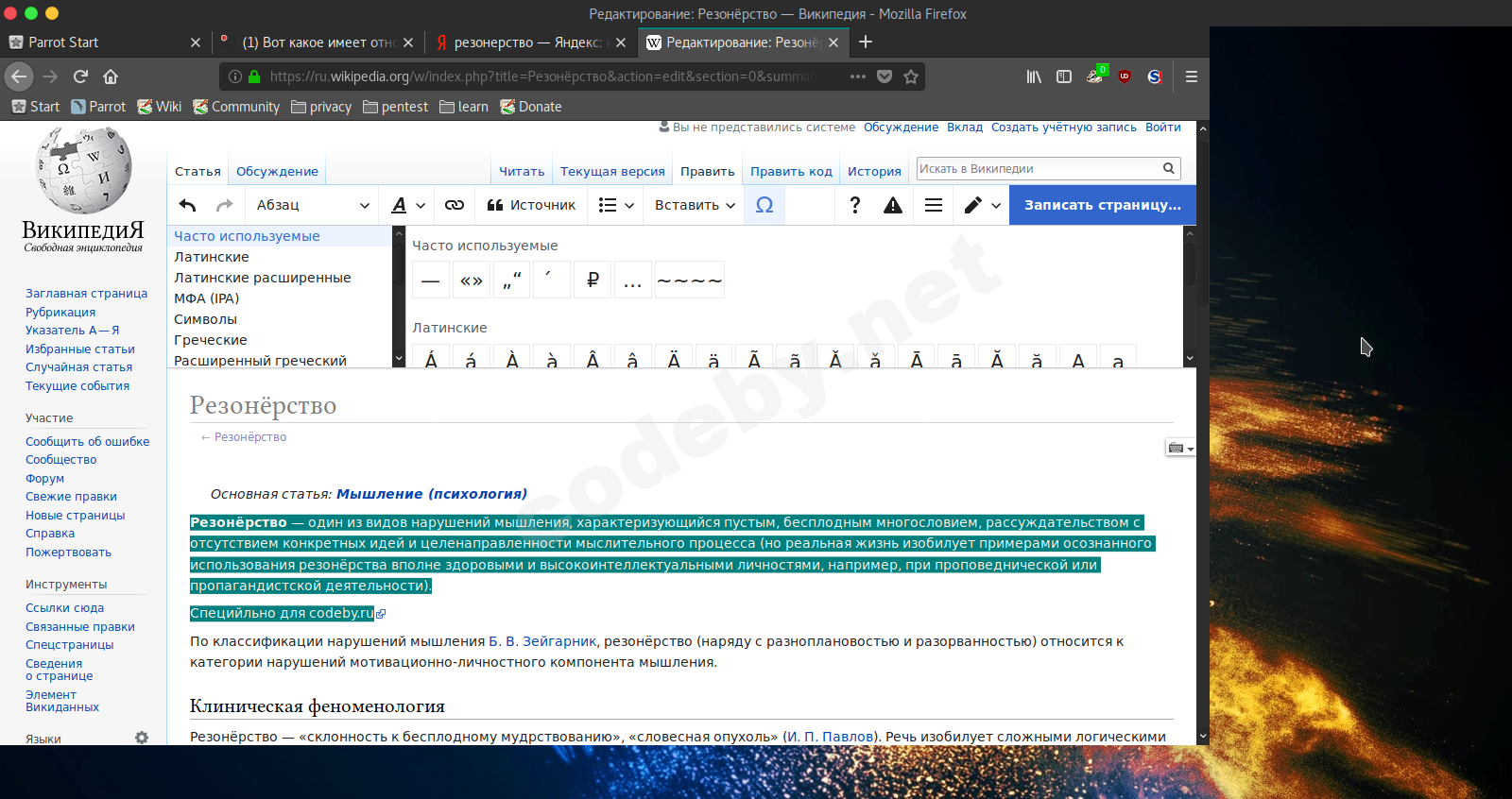Image resolution: width=1512 pixels, height=799 pixels.
Task: Open the Случайная статья sidebar link
Action: [78, 367]
